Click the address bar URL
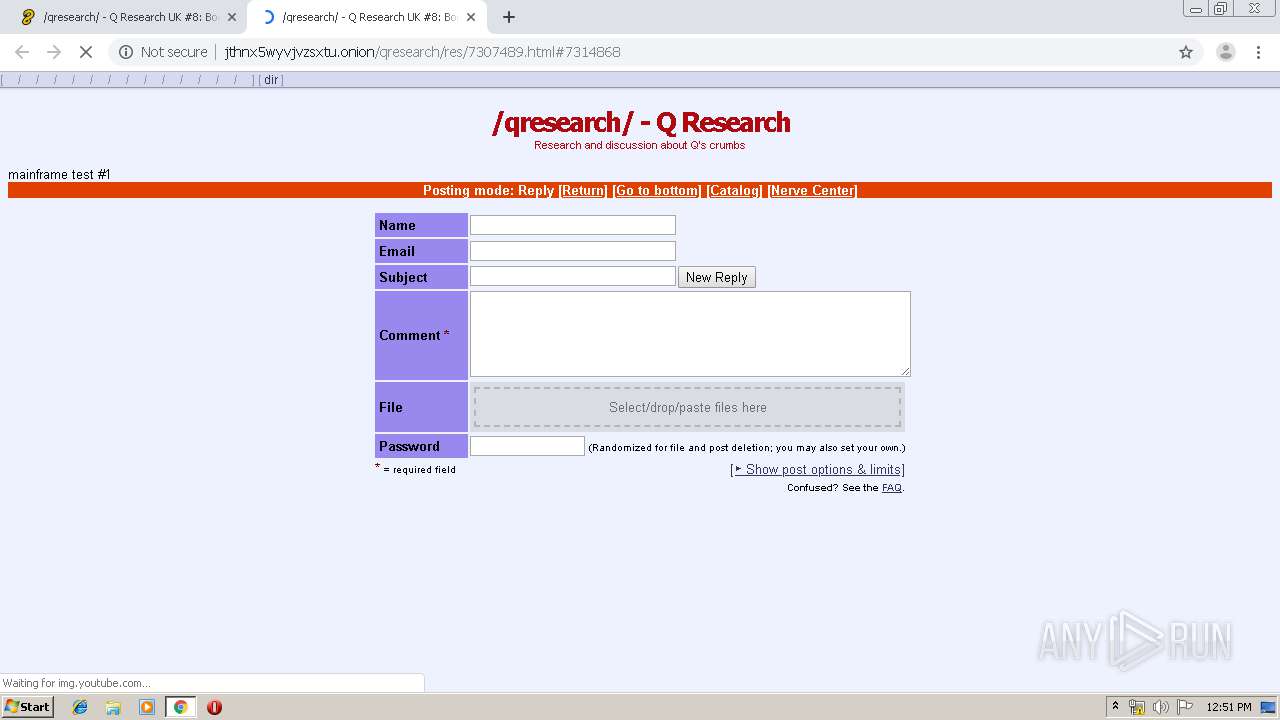This screenshot has width=1280, height=720. tap(422, 52)
